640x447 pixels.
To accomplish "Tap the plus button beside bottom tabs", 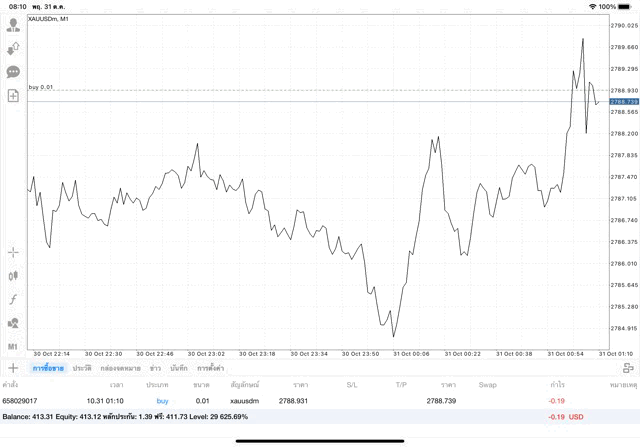I will [13, 369].
